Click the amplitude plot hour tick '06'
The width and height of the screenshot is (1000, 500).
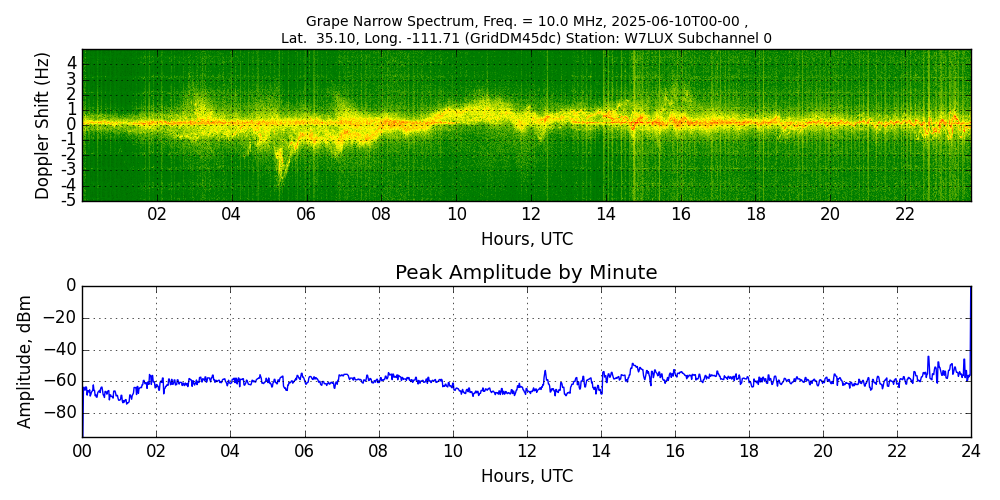[x=305, y=452]
